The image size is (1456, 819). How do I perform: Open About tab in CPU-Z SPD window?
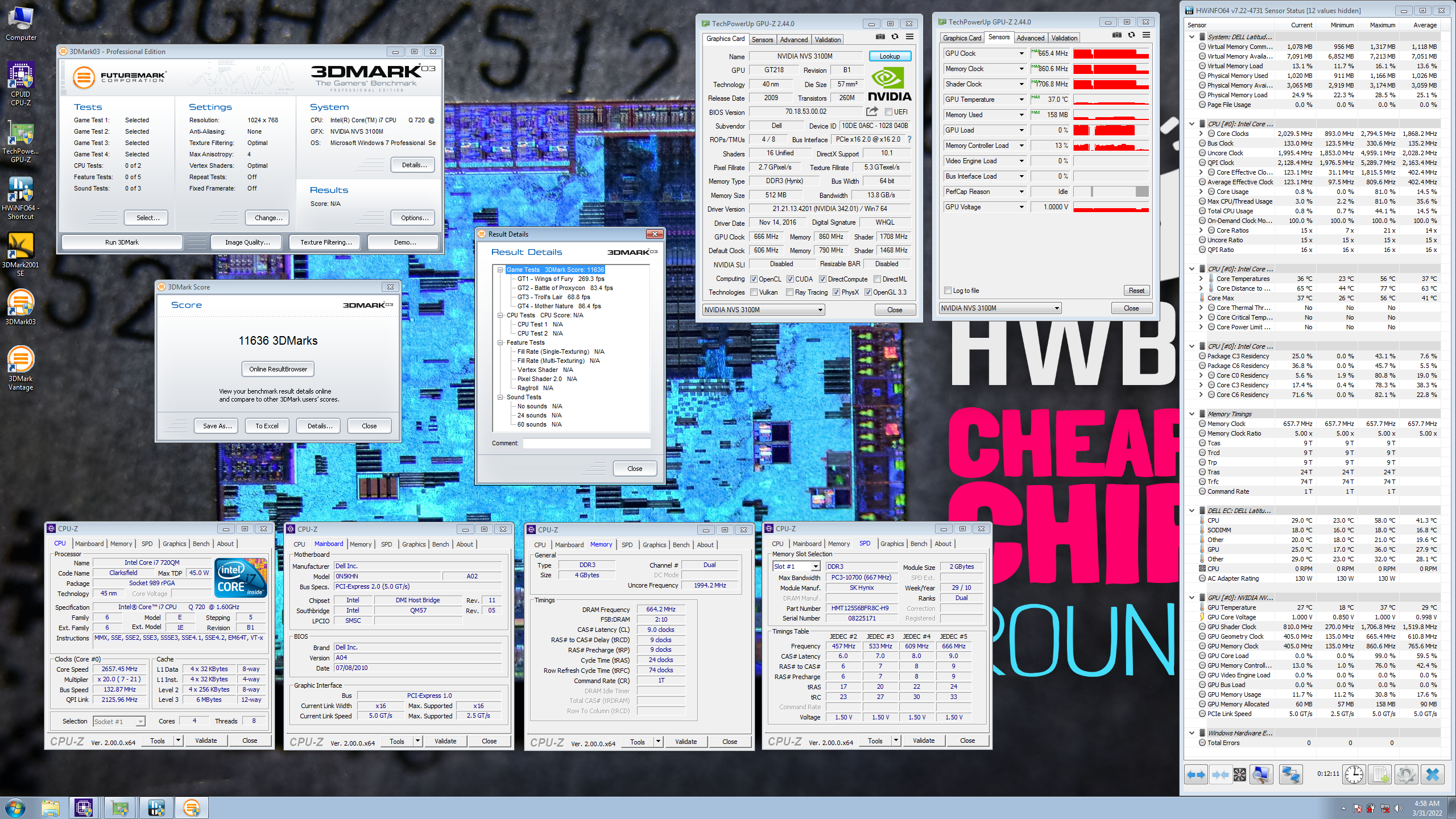pos(942,544)
